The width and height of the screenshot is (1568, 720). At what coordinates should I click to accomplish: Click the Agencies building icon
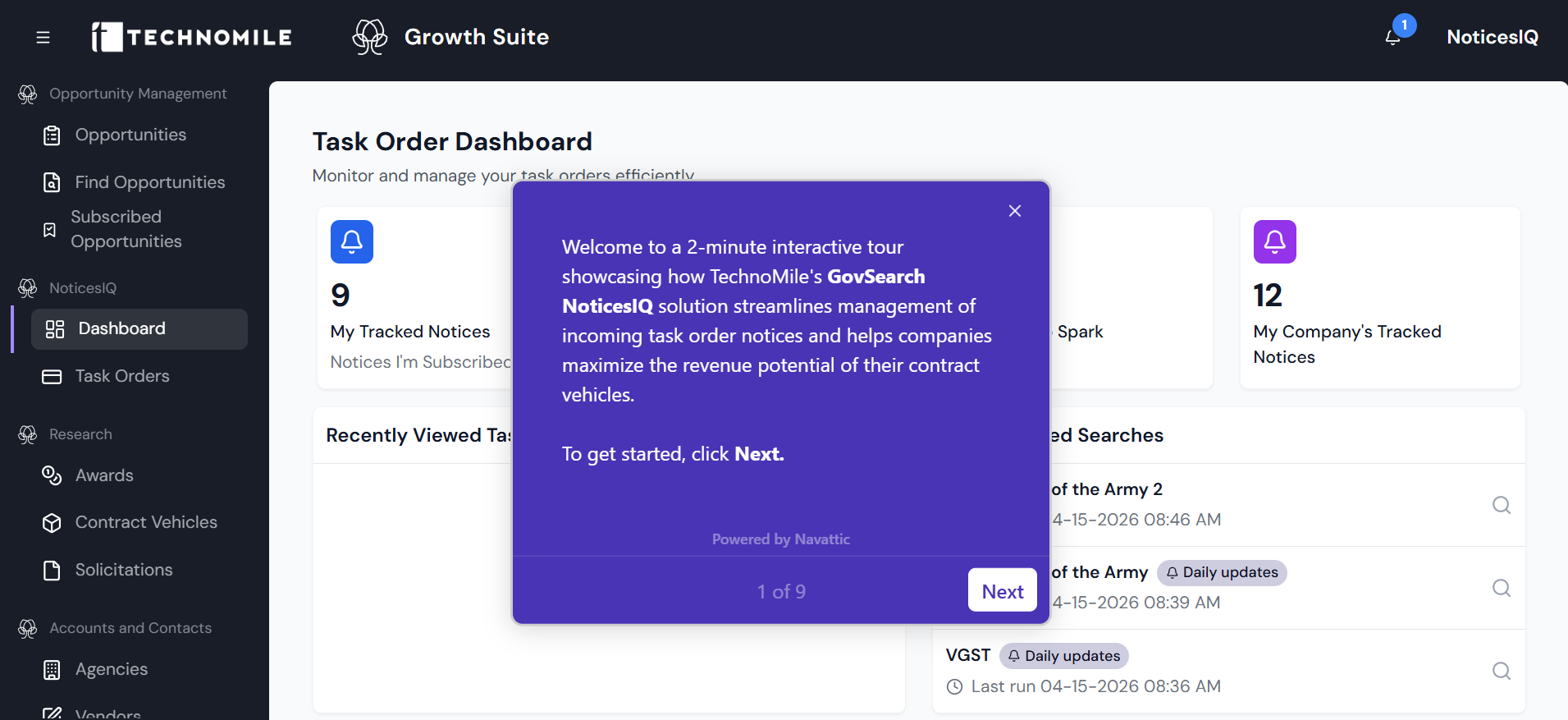pos(52,670)
